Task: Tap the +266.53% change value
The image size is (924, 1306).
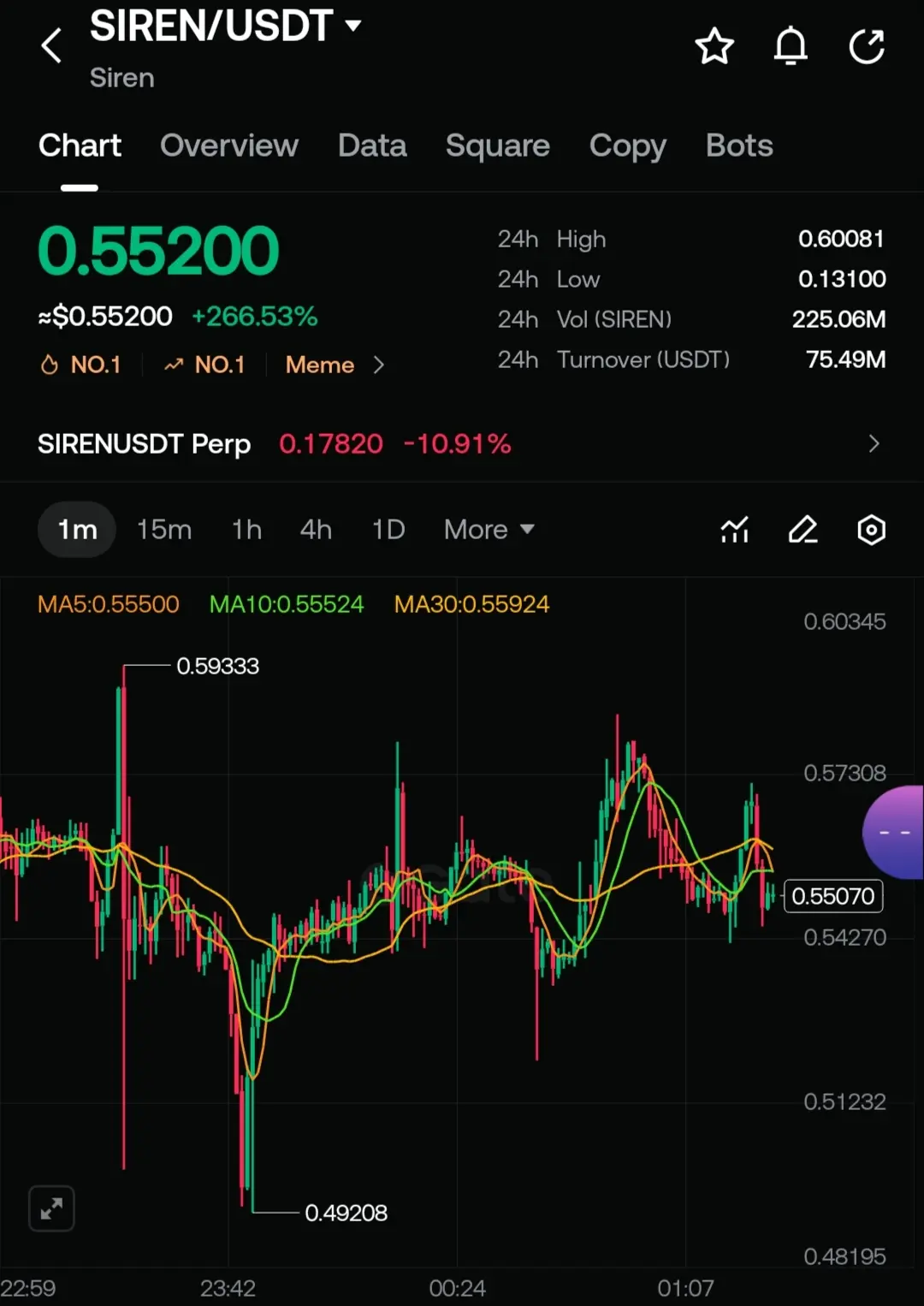Action: [255, 317]
